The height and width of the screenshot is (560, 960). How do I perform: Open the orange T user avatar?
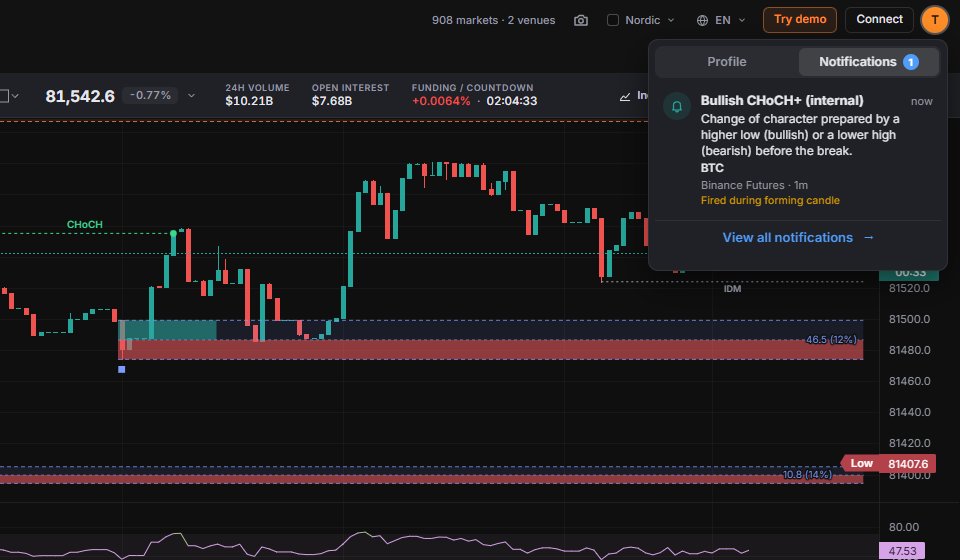pos(934,20)
